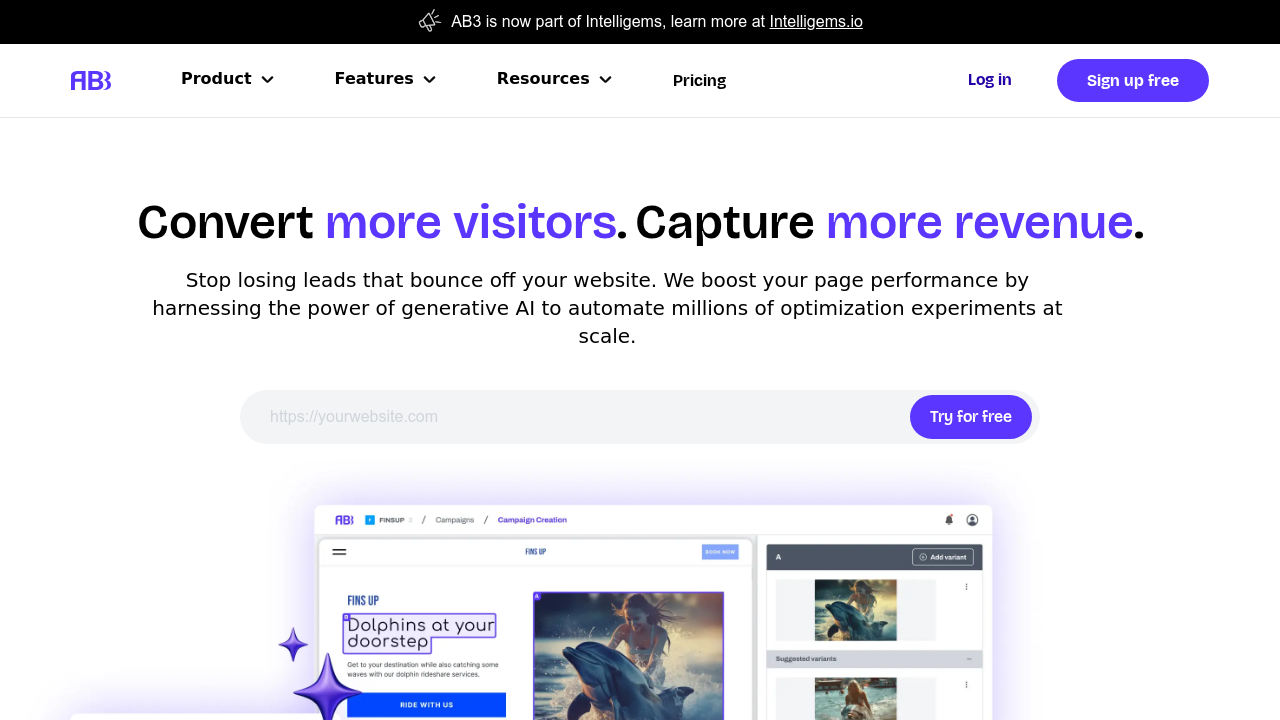Click the megaphone announcement icon
Screen dimensions: 1280x720
coord(430,21)
